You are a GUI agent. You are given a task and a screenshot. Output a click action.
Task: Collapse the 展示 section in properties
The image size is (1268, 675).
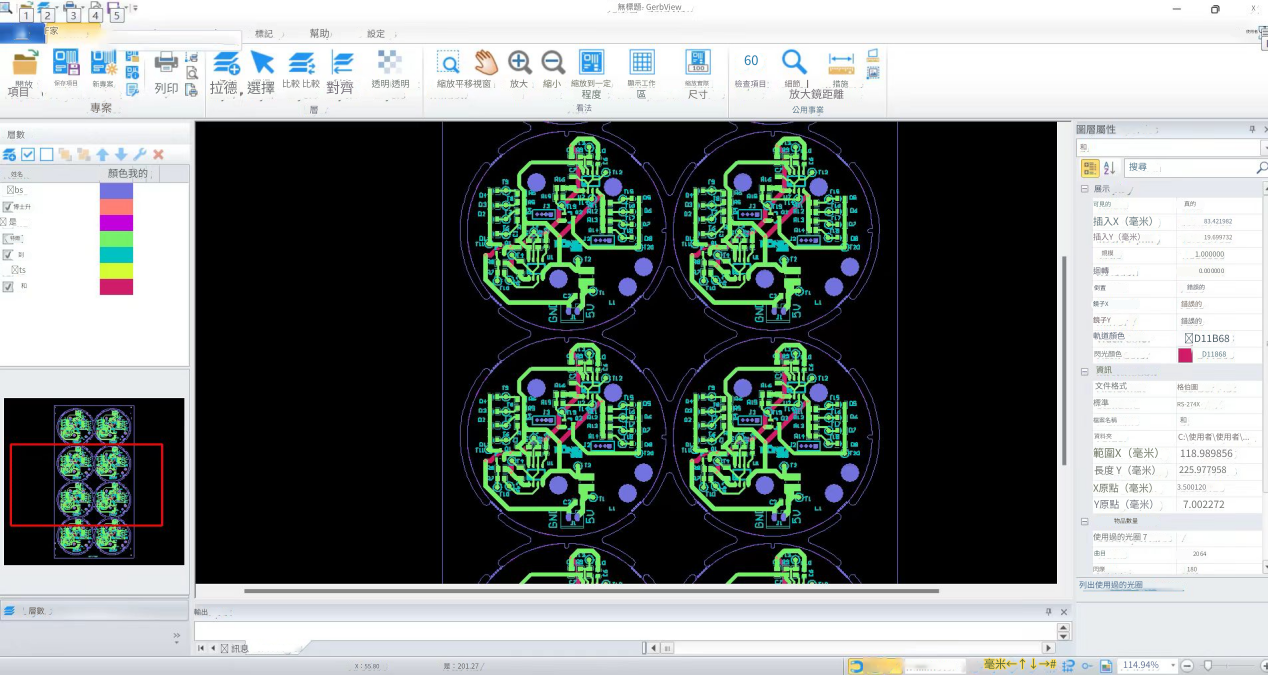point(1085,189)
